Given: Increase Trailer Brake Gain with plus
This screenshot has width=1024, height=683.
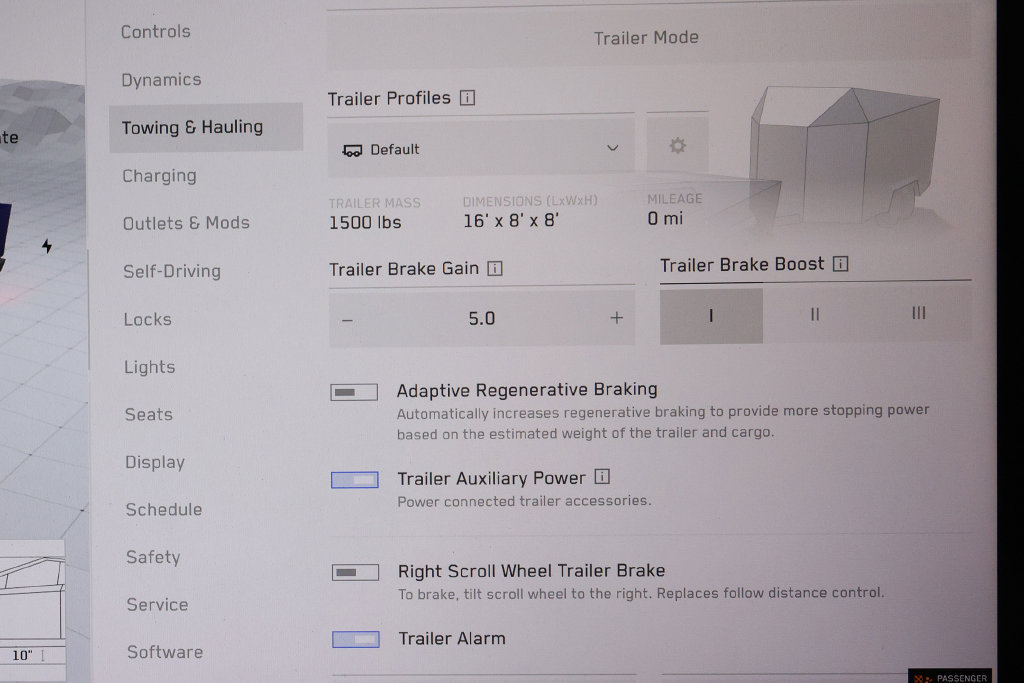Looking at the screenshot, I should click(x=616, y=317).
